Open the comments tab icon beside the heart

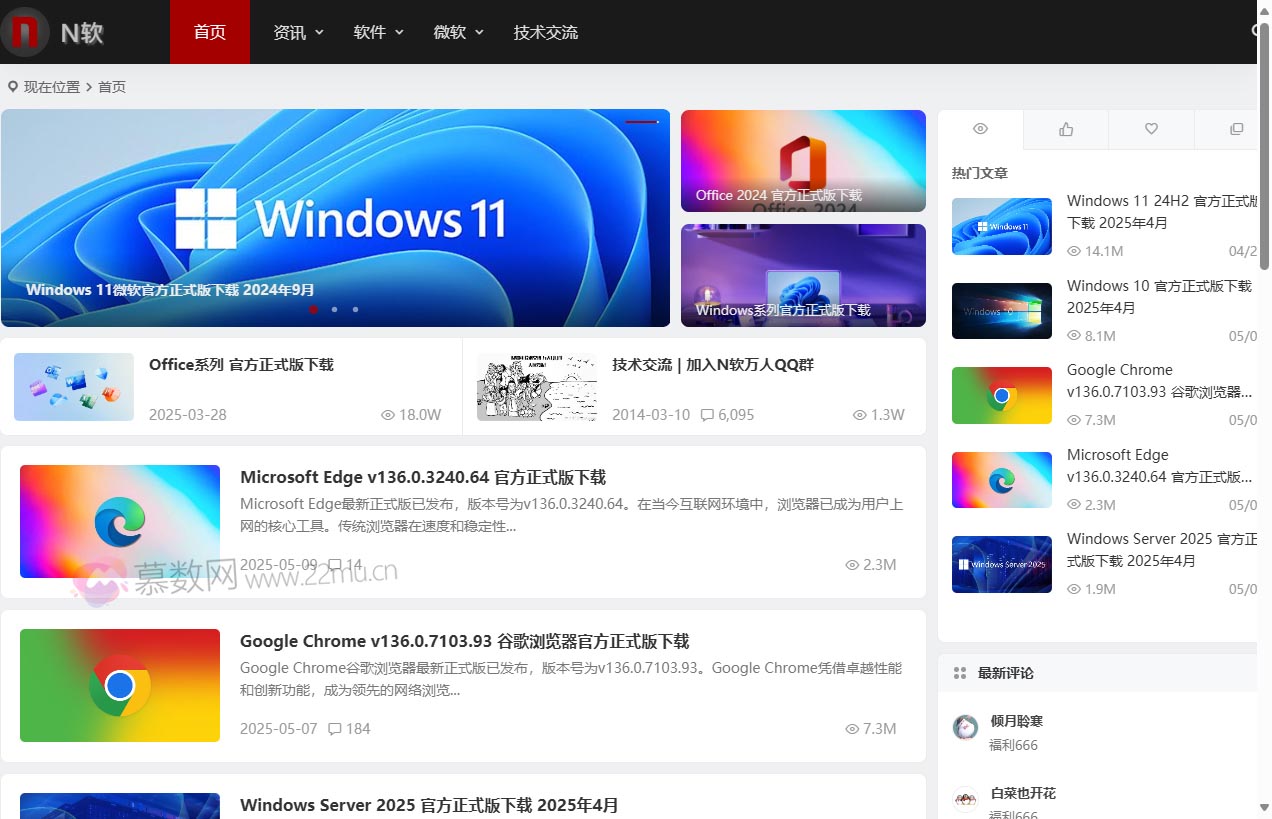point(1237,129)
